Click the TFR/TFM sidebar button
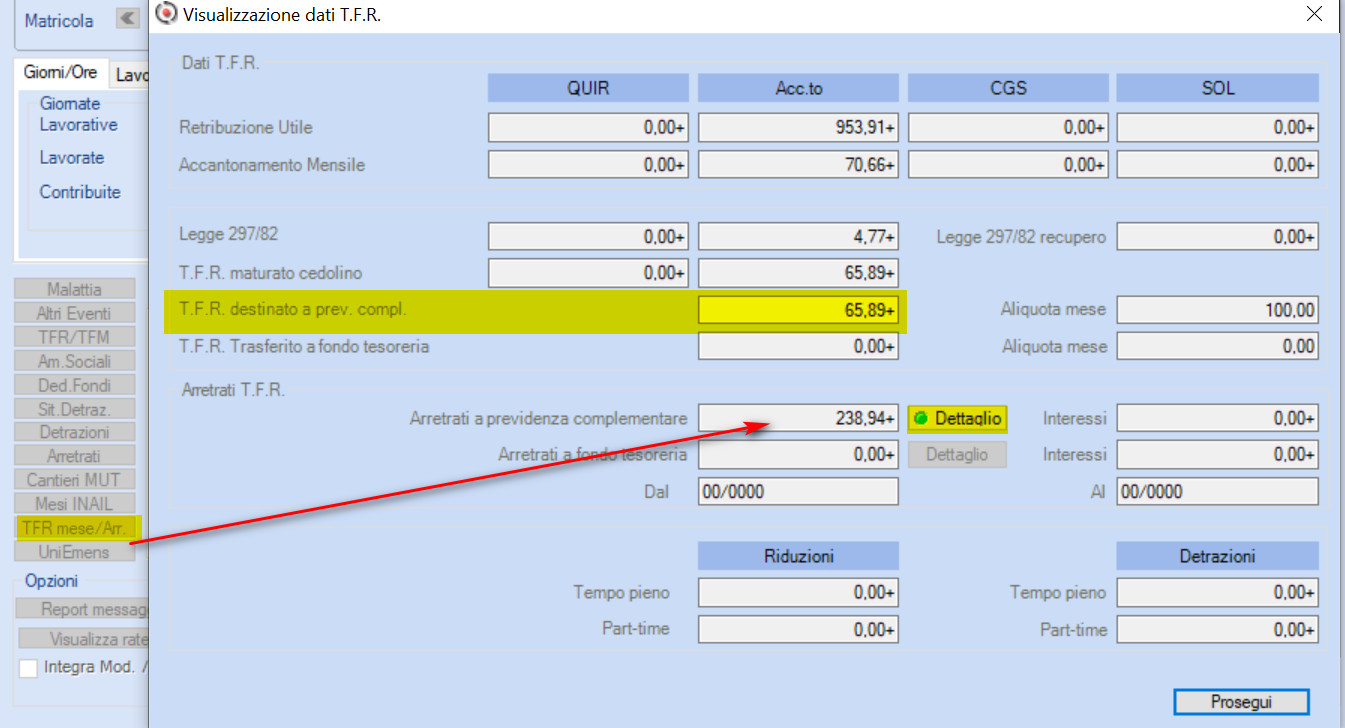The height and width of the screenshot is (728, 1345). 75,337
